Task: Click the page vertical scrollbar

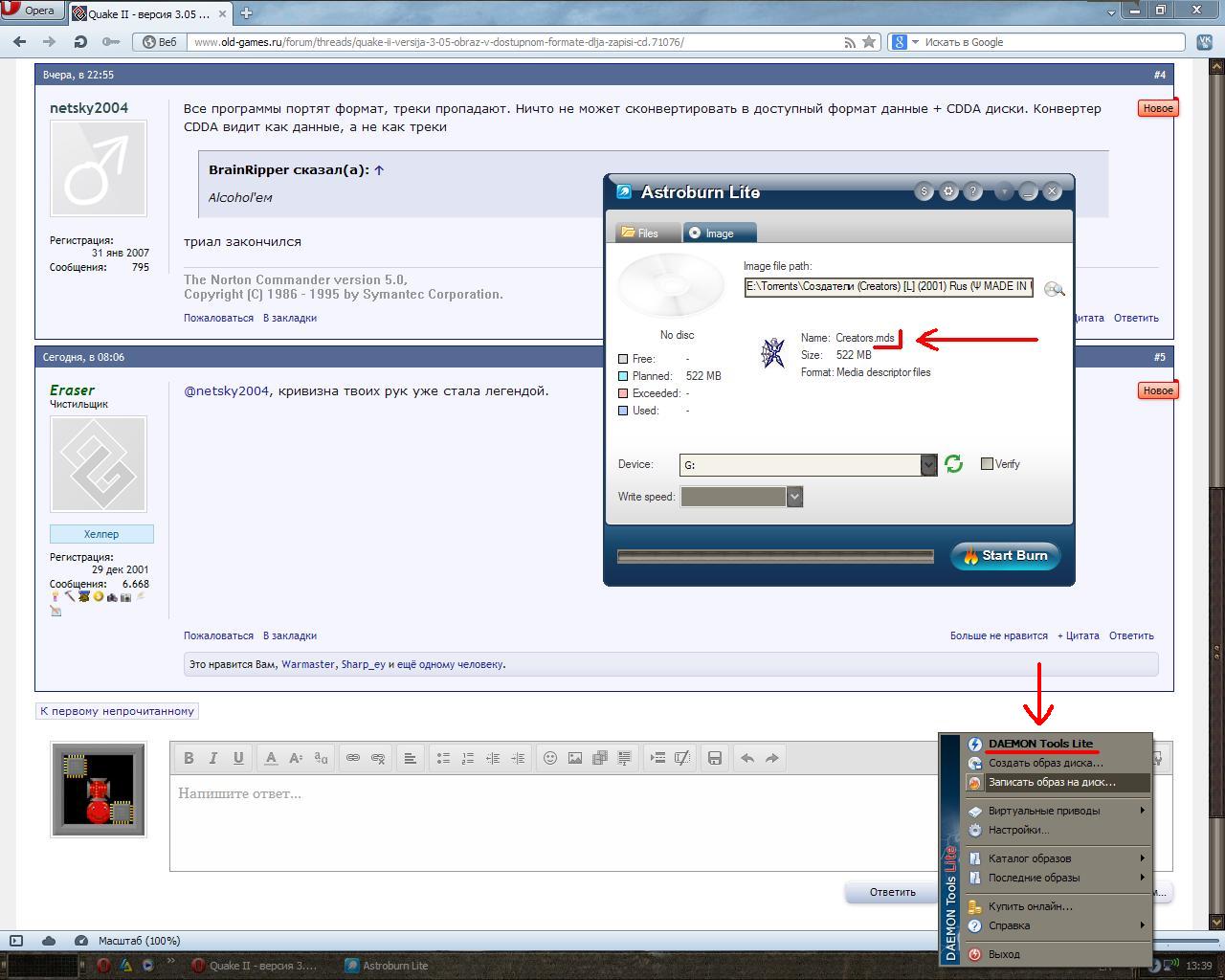Action: click(1216, 493)
